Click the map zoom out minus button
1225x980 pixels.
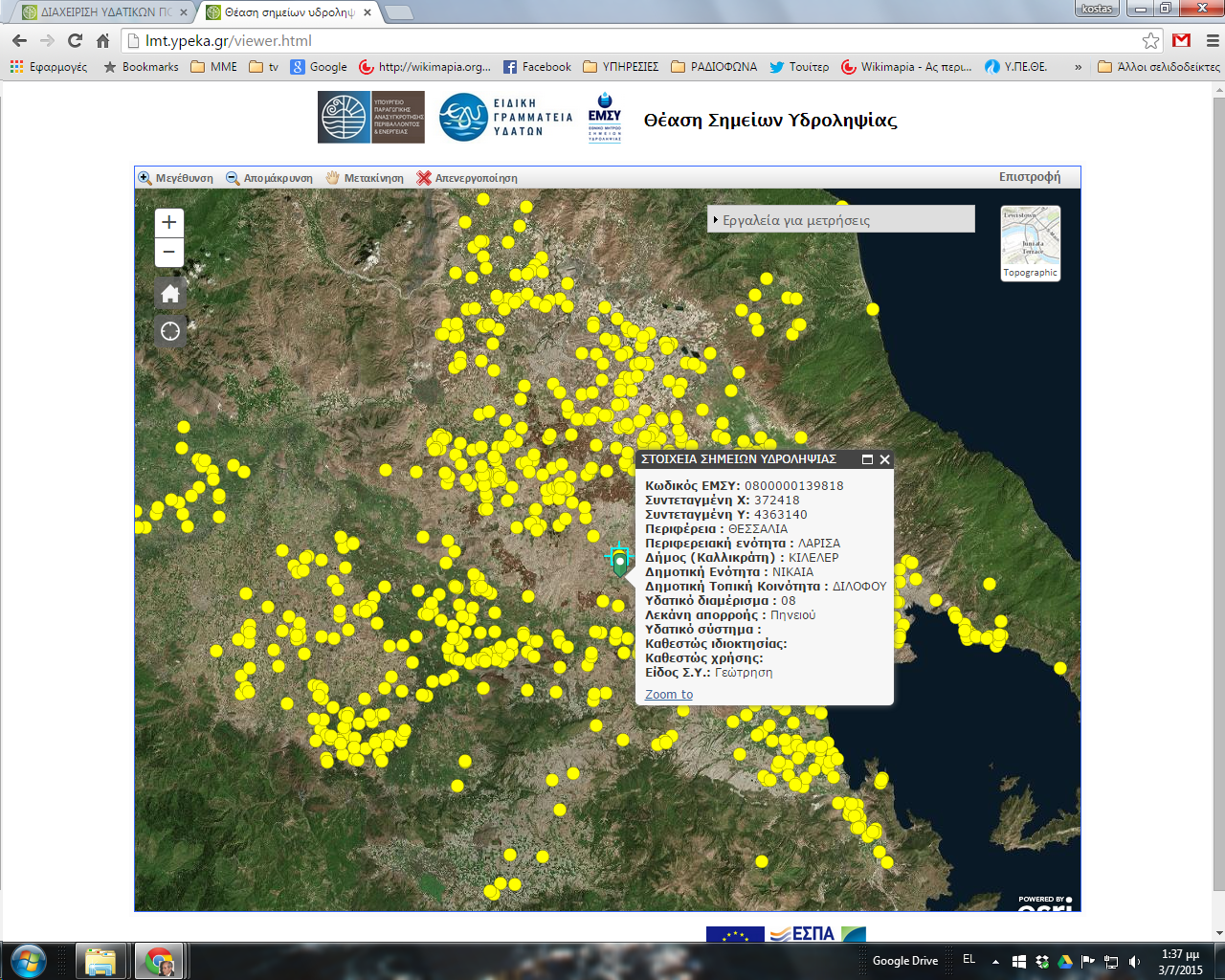click(x=169, y=253)
